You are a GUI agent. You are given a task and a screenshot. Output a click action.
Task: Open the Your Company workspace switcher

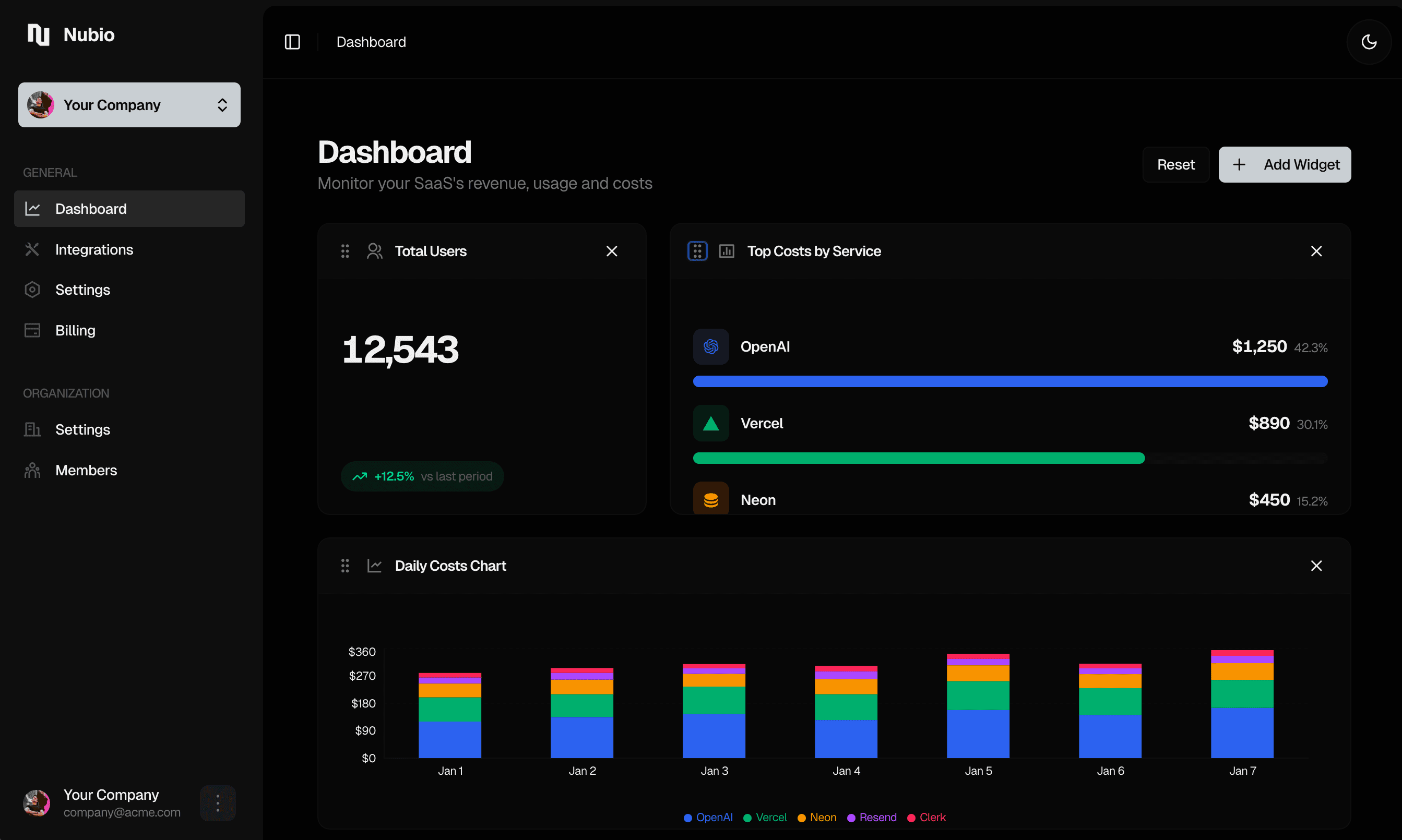129,105
